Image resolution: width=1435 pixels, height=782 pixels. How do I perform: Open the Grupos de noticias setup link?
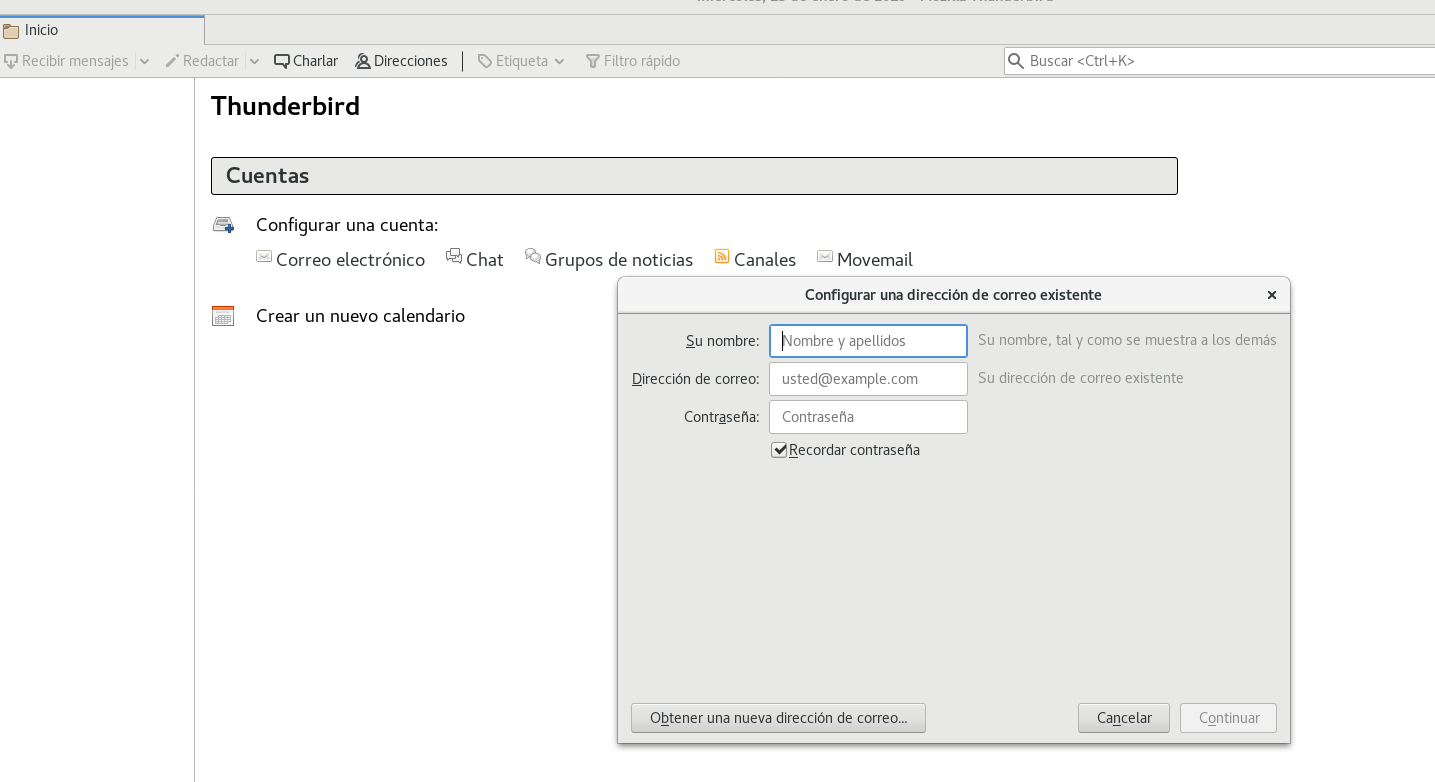click(x=619, y=260)
